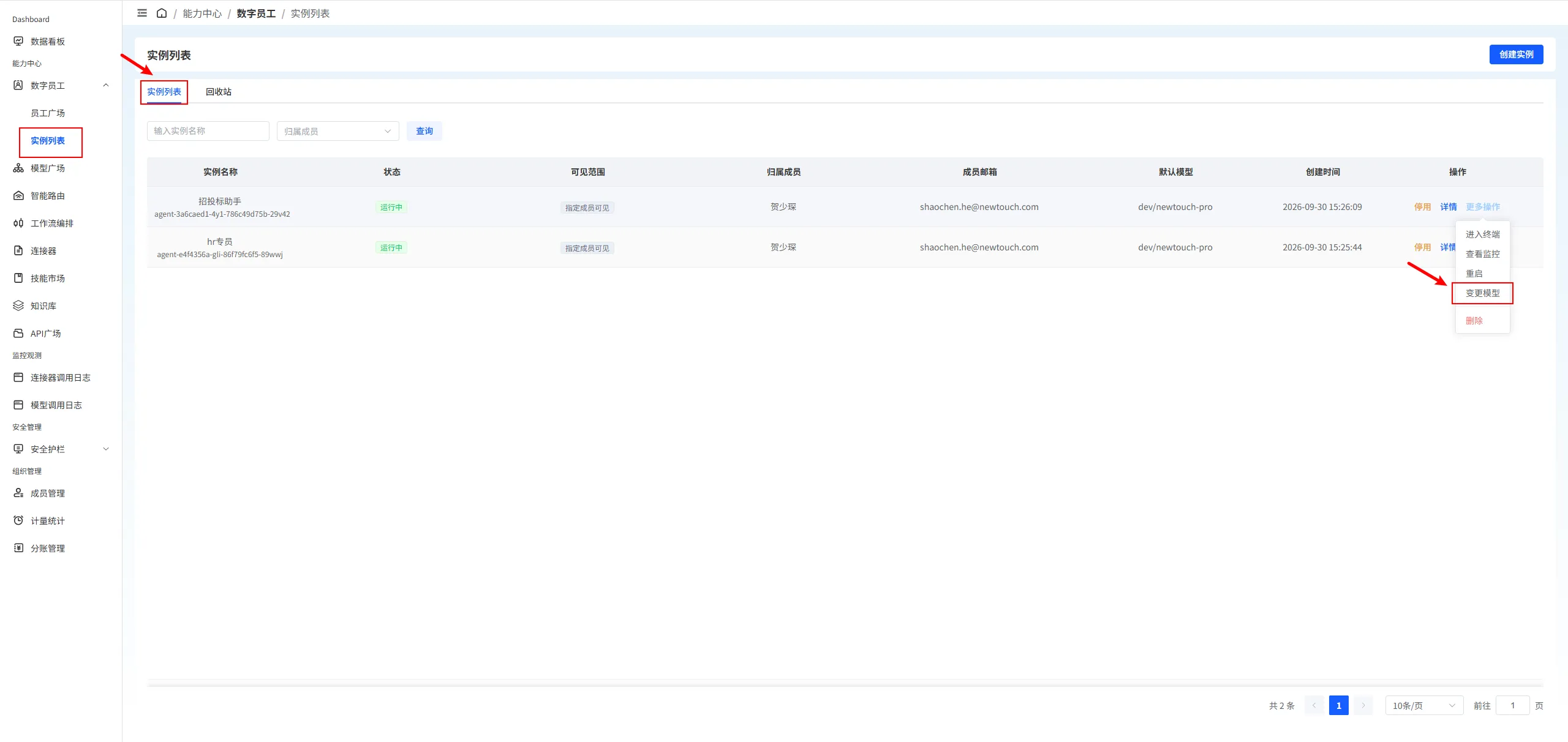The width and height of the screenshot is (1568, 742).
Task: Open 模型广场 in the sidebar
Action: (x=48, y=168)
